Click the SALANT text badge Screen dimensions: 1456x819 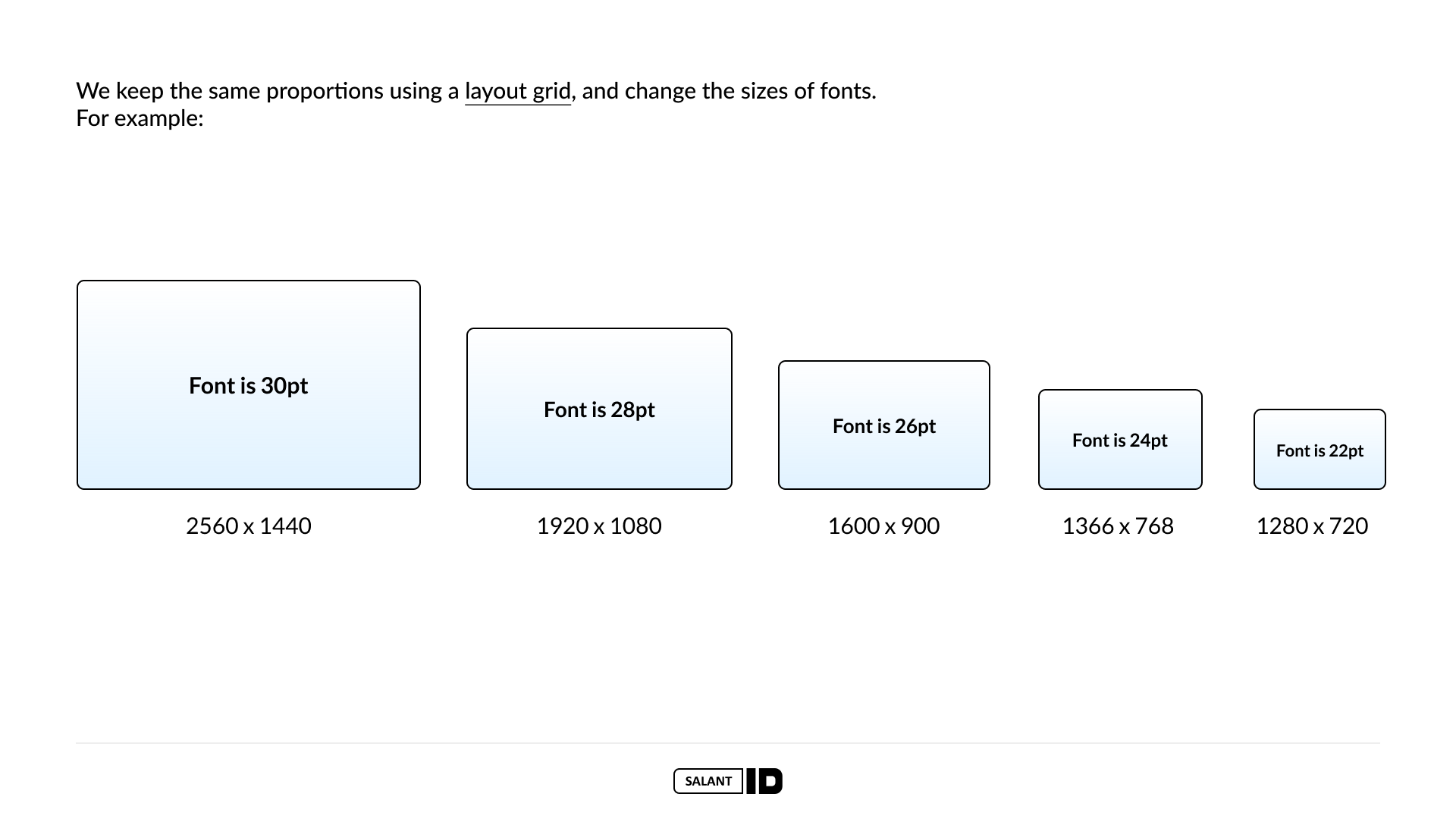(x=708, y=781)
